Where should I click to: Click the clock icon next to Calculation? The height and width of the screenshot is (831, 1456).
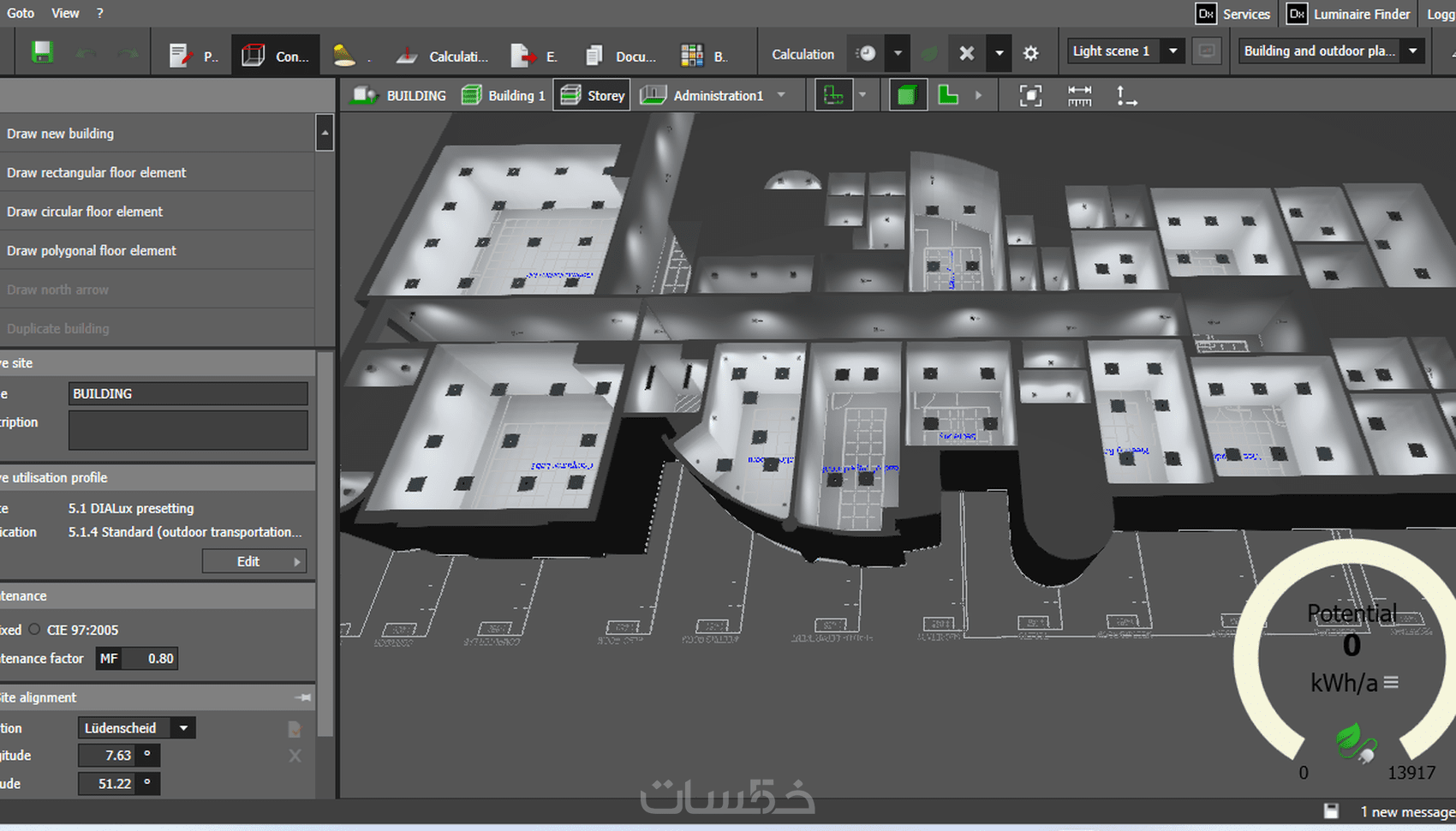867,53
